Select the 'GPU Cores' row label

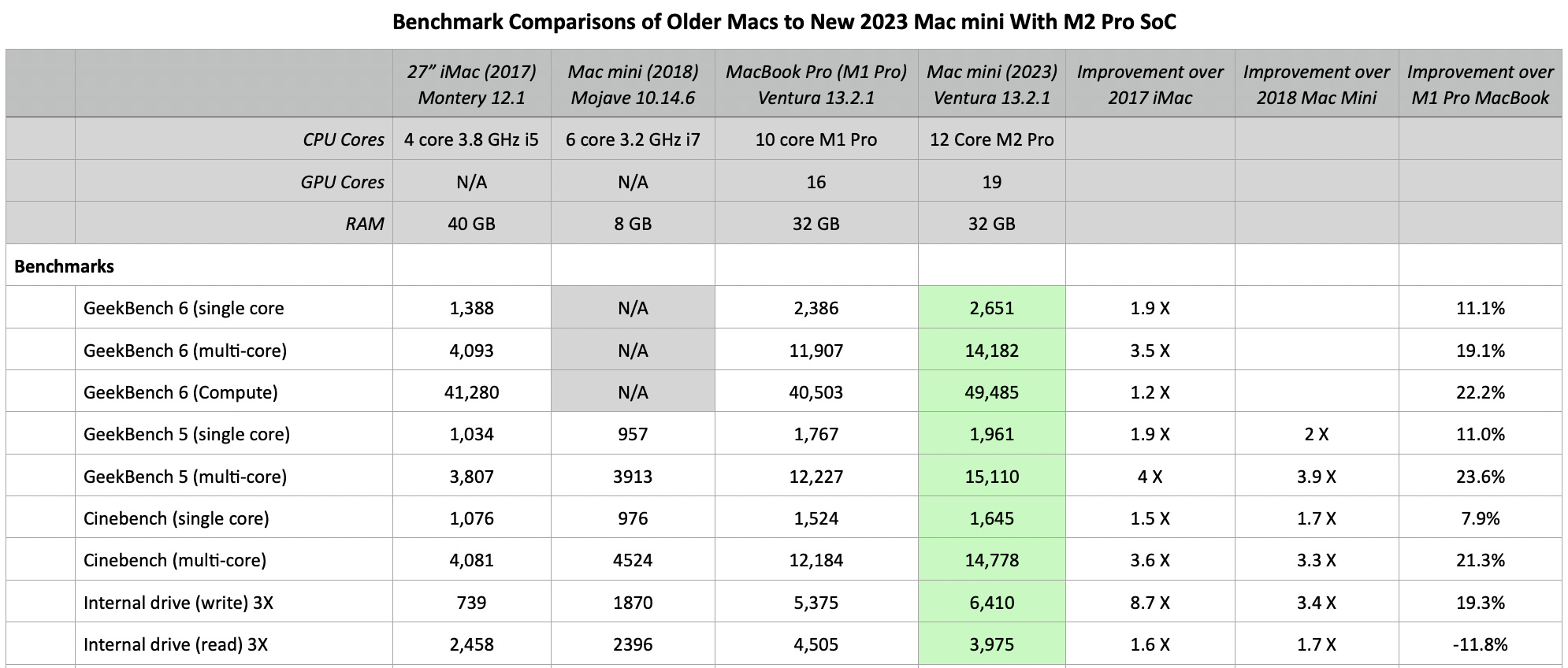pos(343,182)
